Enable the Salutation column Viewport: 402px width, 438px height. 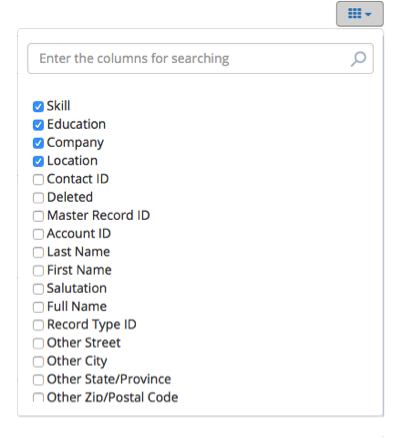click(x=38, y=289)
